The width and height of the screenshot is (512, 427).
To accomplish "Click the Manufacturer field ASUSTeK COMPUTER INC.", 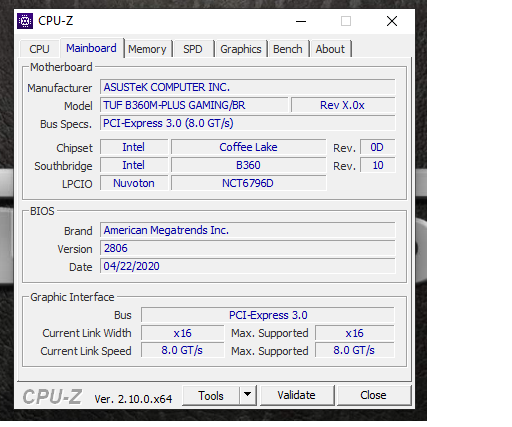I will (x=248, y=87).
